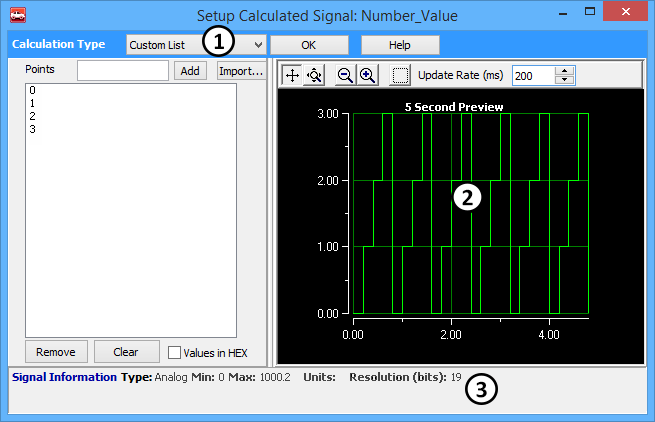Remove the selected point
Viewport: 655px width, 422px height.
(x=56, y=352)
